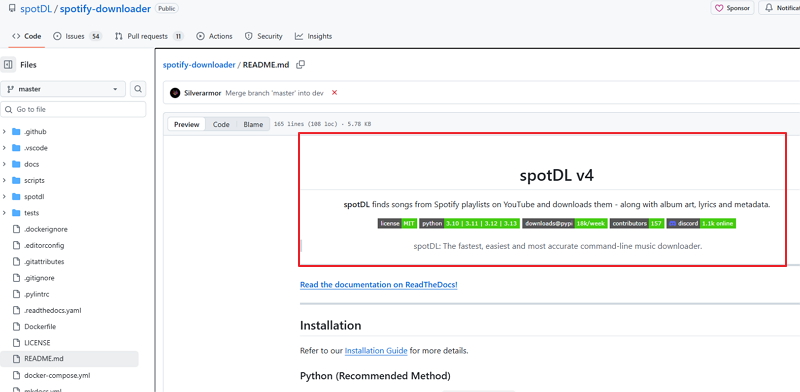
Task: Expand the tests folder chevron
Action: pyautogui.click(x=5, y=213)
